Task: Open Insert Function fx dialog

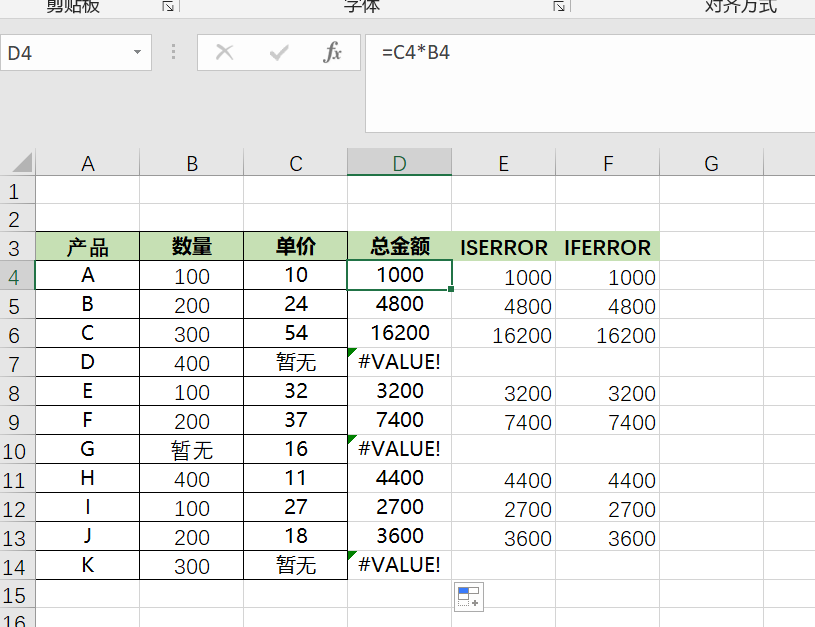Action: click(x=332, y=52)
